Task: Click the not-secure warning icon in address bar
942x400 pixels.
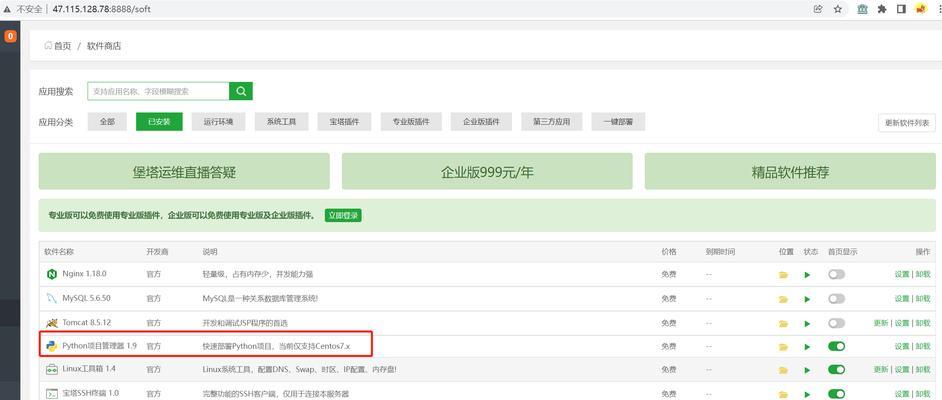Action: (x=7, y=10)
